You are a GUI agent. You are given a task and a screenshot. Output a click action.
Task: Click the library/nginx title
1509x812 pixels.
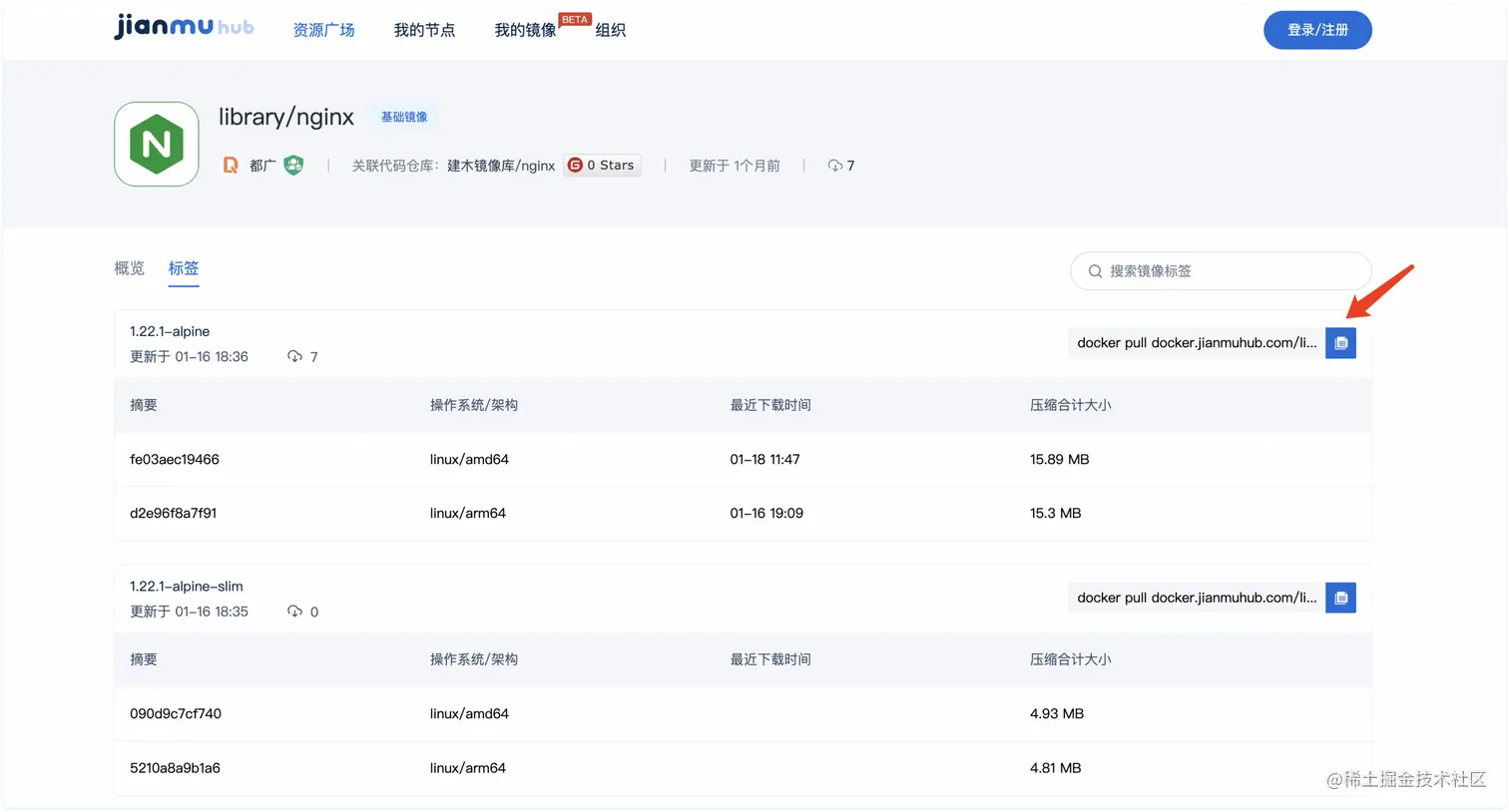[286, 117]
